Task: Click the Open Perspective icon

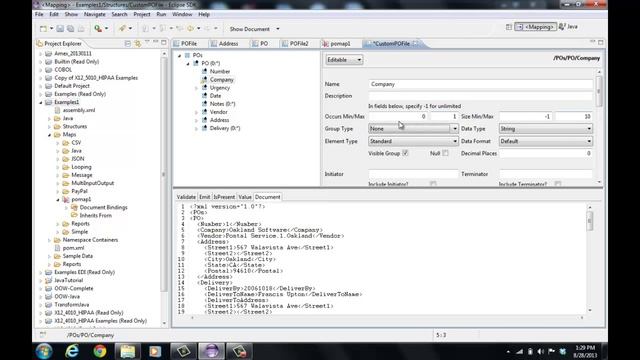Action: point(509,27)
